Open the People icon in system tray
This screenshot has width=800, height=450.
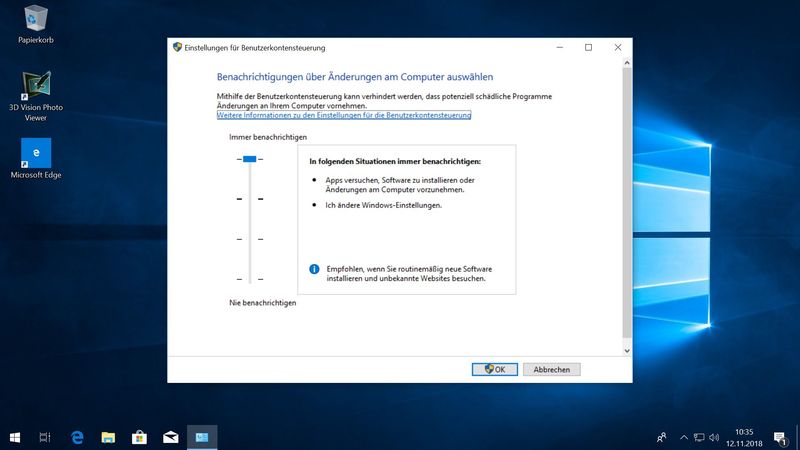click(x=662, y=437)
